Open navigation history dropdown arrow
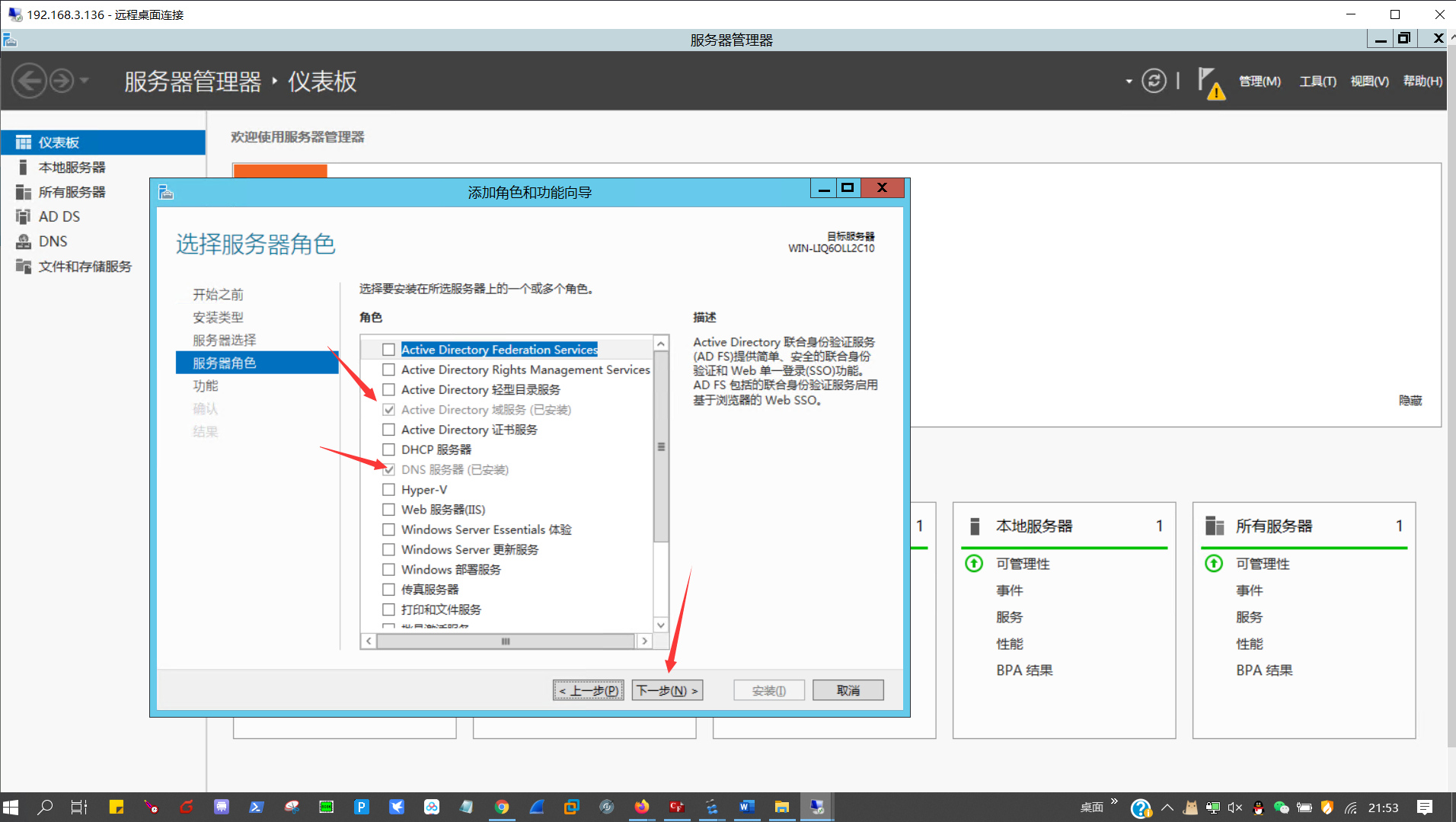 pos(85,80)
